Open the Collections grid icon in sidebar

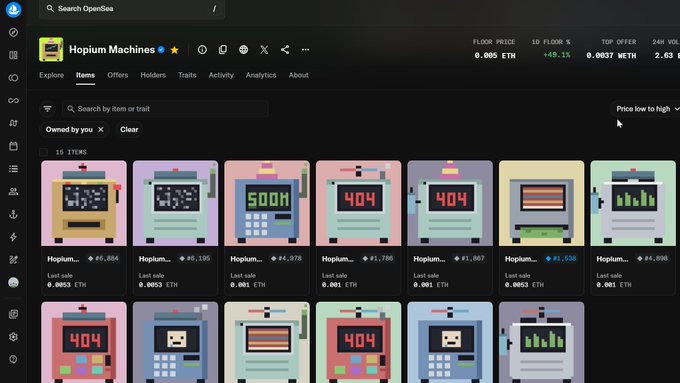coord(13,55)
